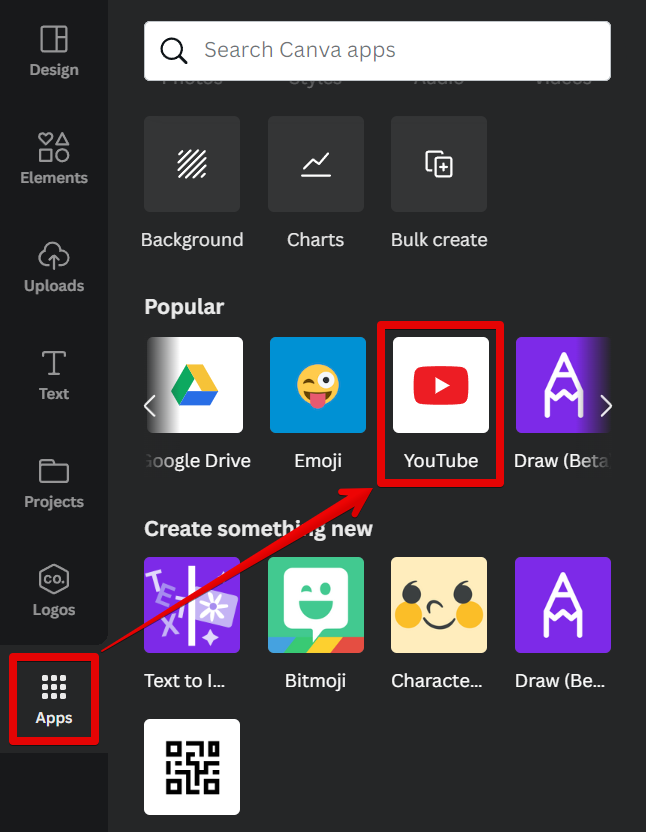Open the QR code app tile

click(x=192, y=767)
